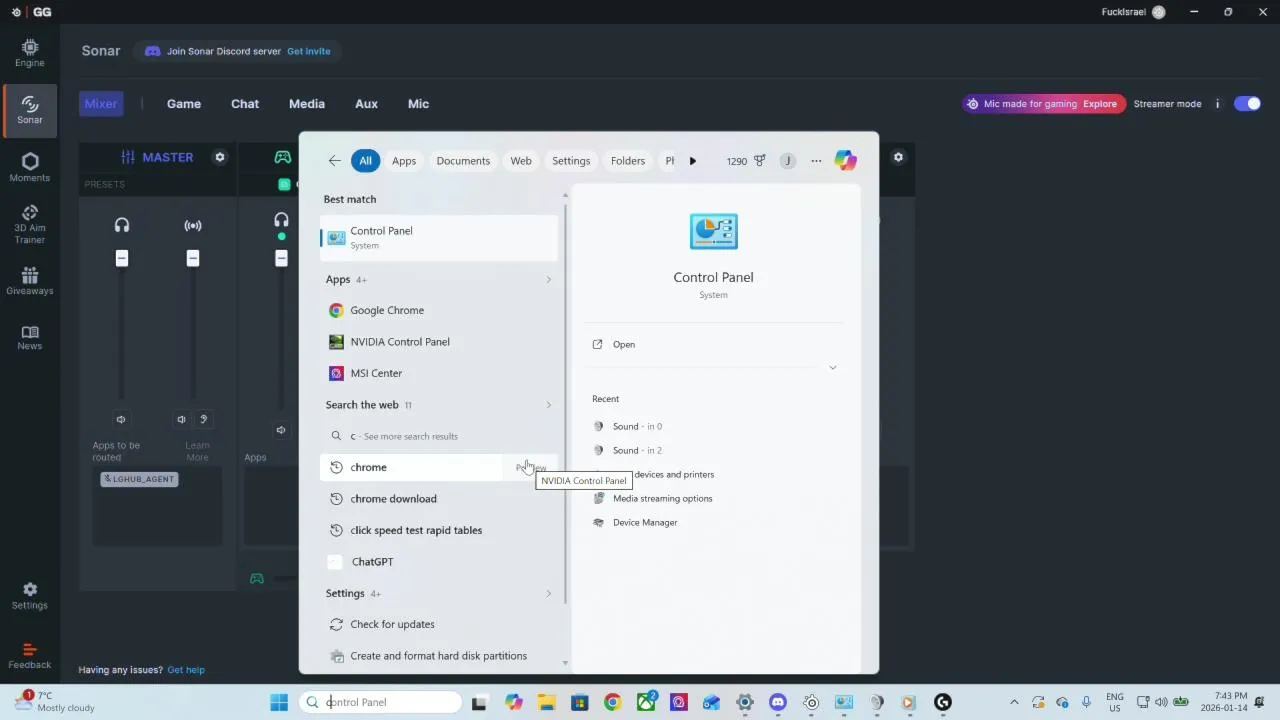Viewport: 1280px width, 720px height.
Task: Open the J account avatar in search
Action: coord(787,161)
